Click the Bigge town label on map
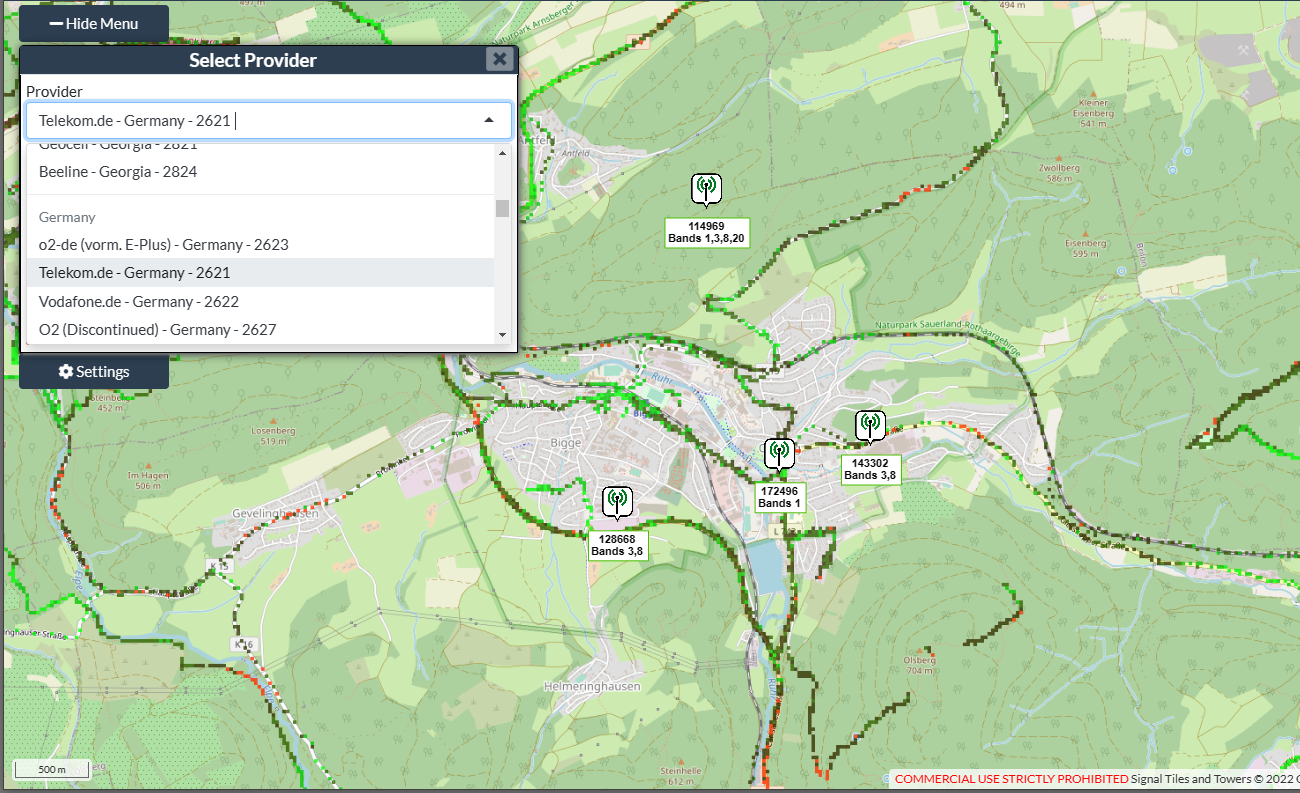 pyautogui.click(x=565, y=443)
